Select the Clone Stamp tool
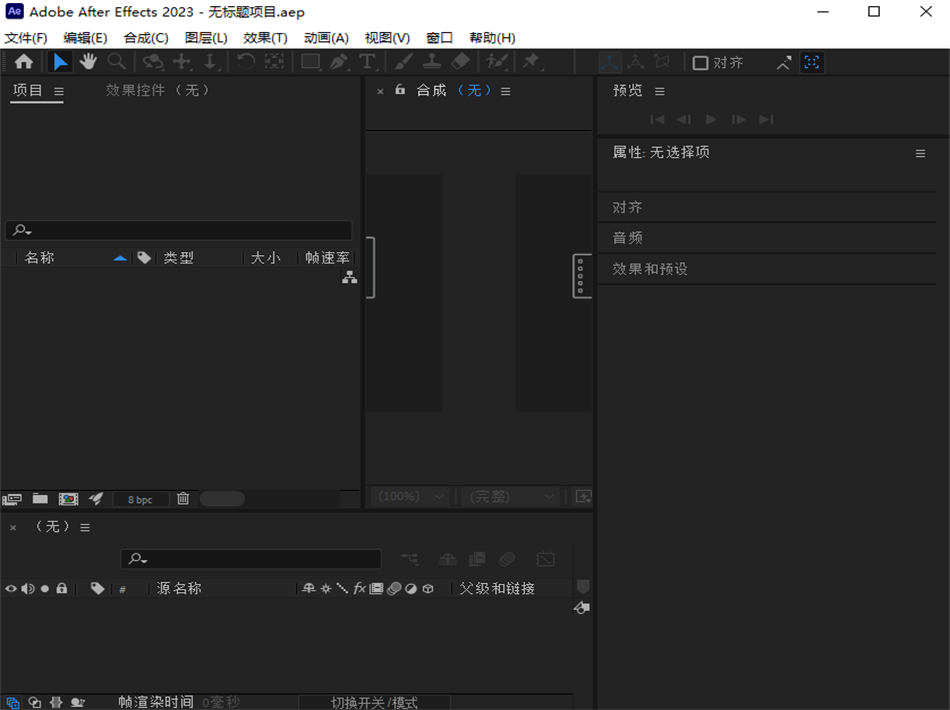The height and width of the screenshot is (710, 950). pos(432,62)
